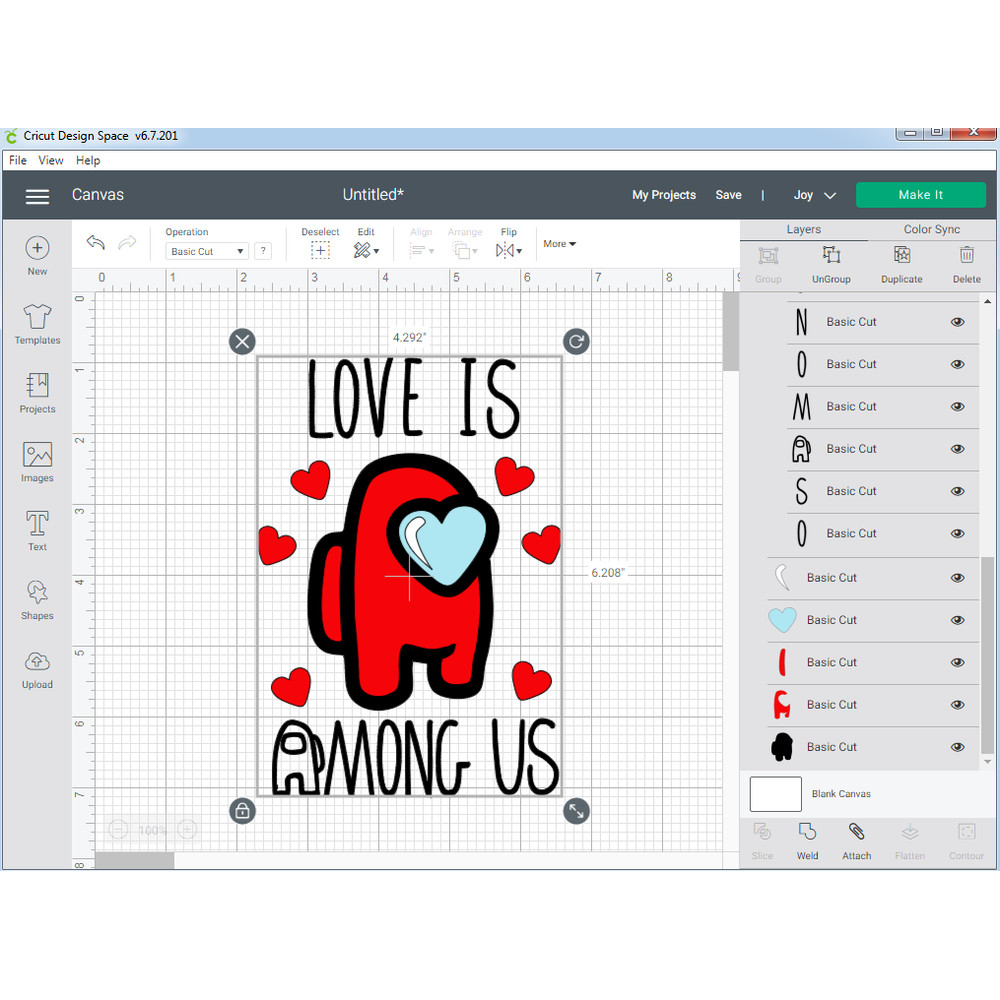
Task: Toggle visibility of the black figure layer
Action: pos(957,746)
